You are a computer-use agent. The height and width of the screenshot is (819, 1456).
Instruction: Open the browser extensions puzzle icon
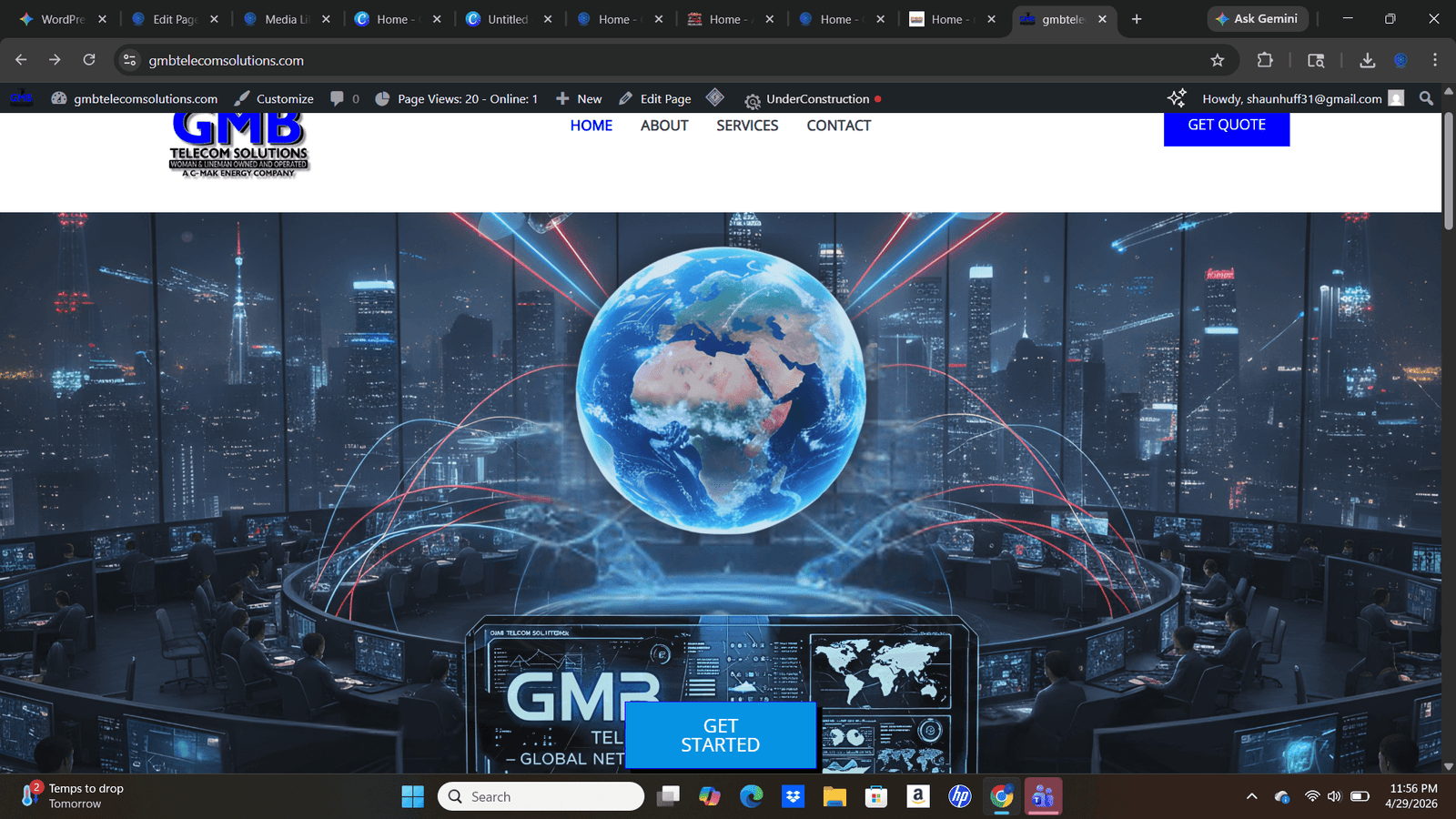point(1265,60)
